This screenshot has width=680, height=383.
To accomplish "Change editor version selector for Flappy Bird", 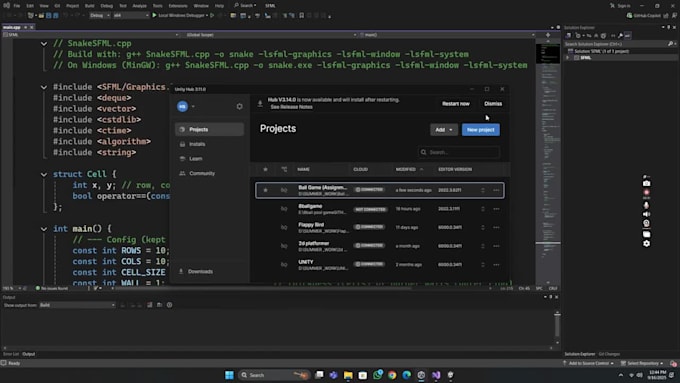I will point(483,227).
